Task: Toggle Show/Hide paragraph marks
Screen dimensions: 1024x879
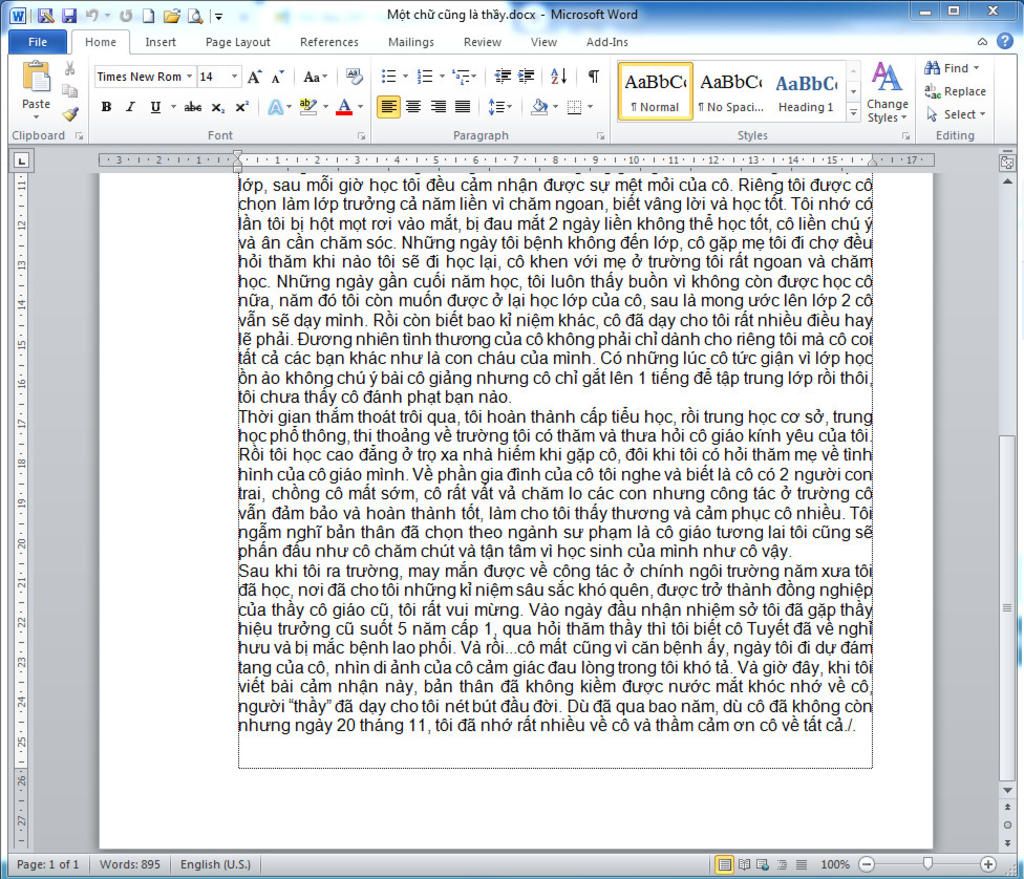Action: [594, 76]
